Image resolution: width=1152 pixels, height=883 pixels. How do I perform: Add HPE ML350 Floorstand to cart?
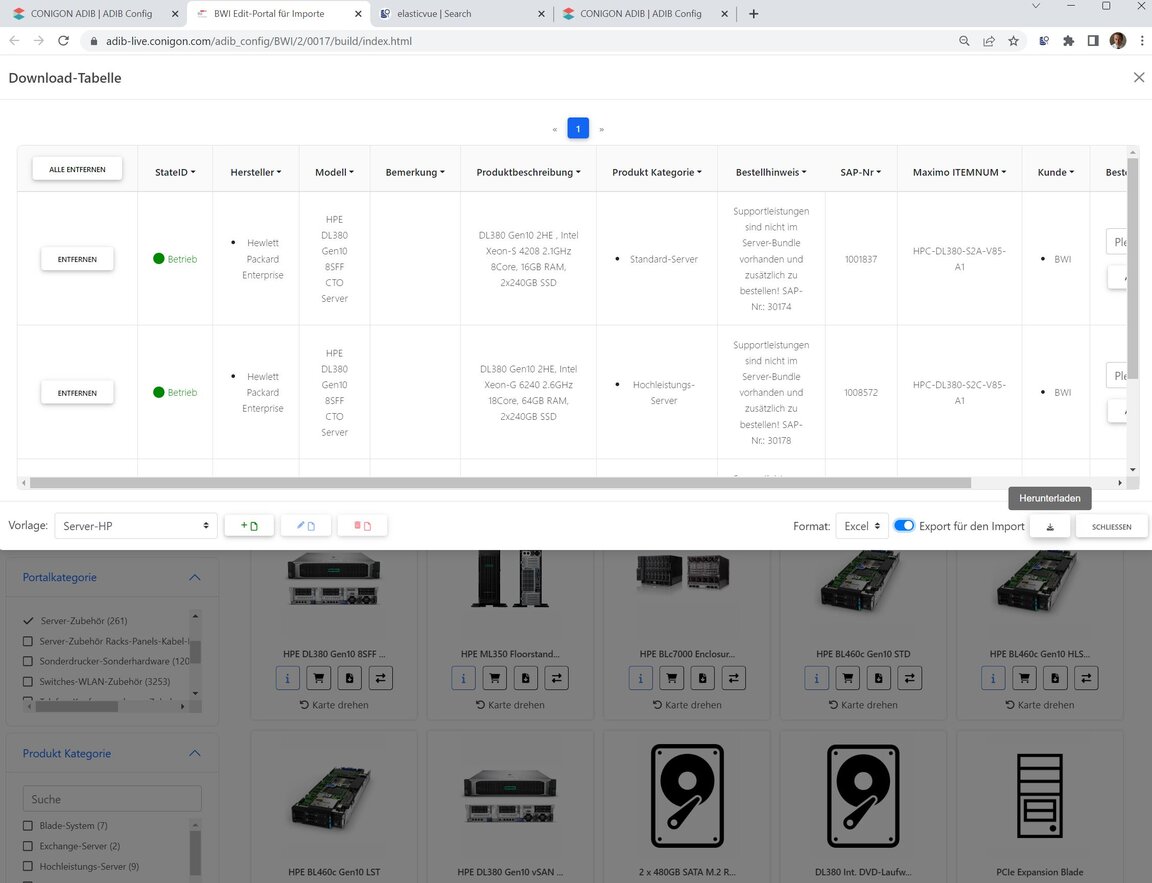[494, 678]
